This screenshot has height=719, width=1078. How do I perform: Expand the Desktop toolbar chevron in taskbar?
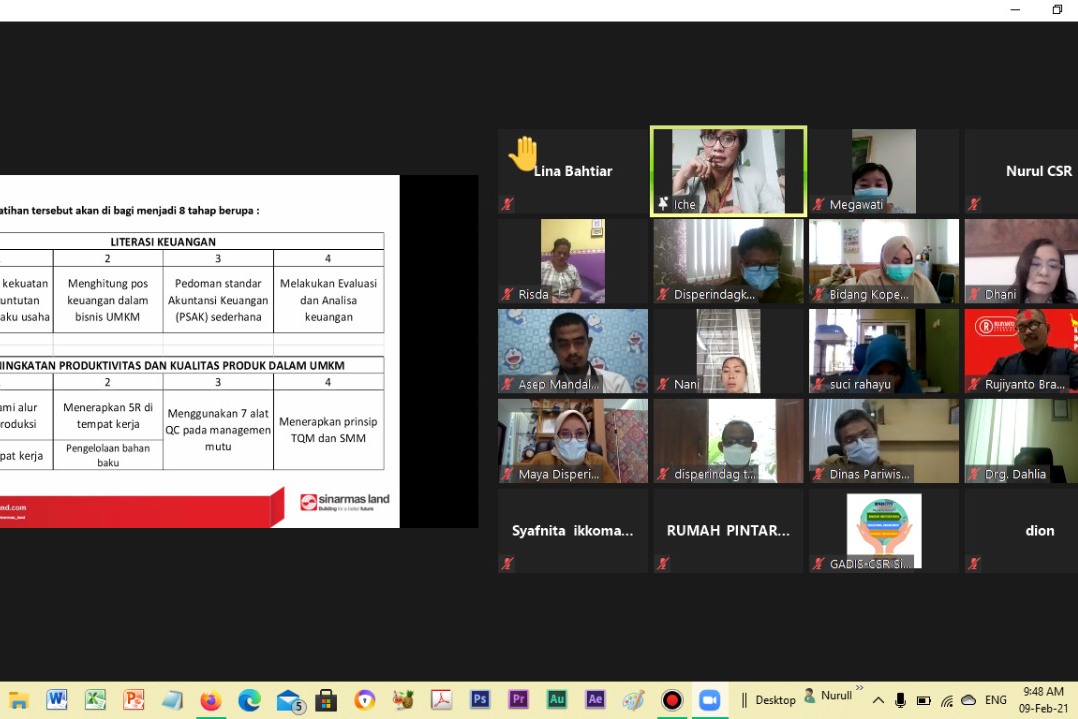pyautogui.click(x=859, y=690)
